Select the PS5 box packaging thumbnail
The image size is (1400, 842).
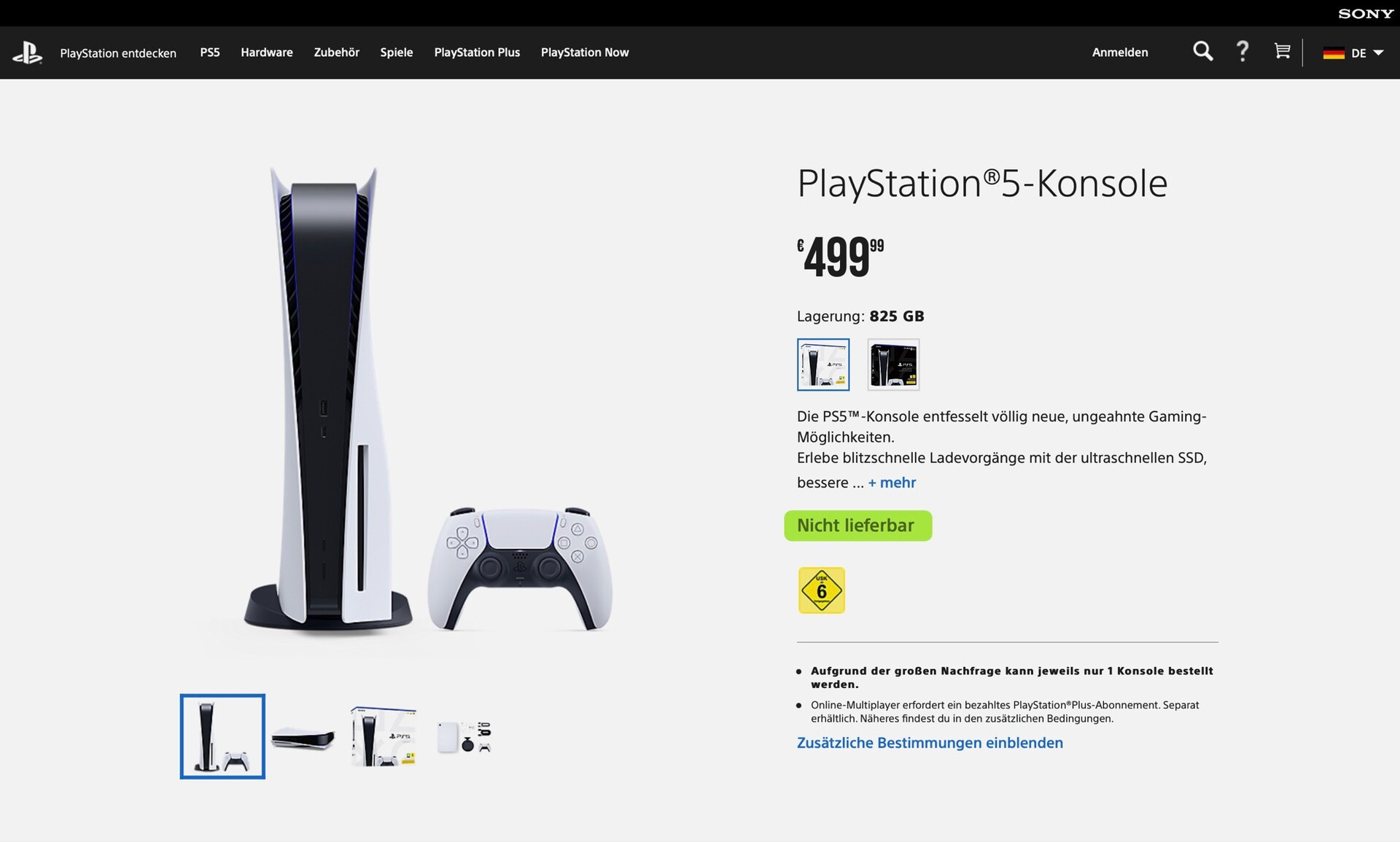tap(384, 737)
